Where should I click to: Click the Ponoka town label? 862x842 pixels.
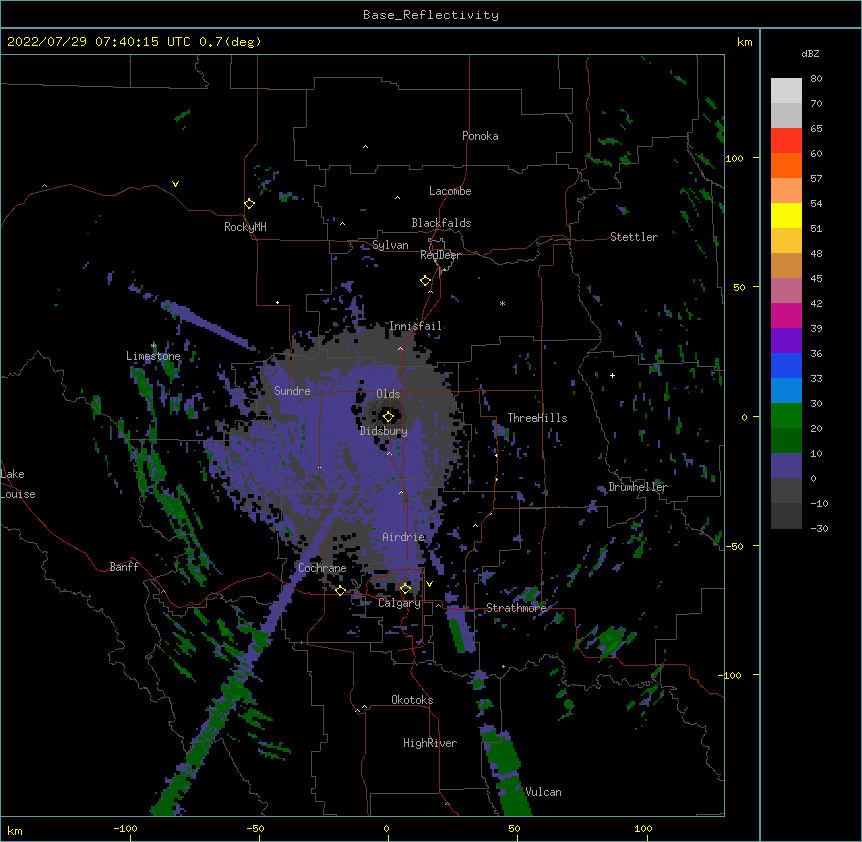click(480, 136)
